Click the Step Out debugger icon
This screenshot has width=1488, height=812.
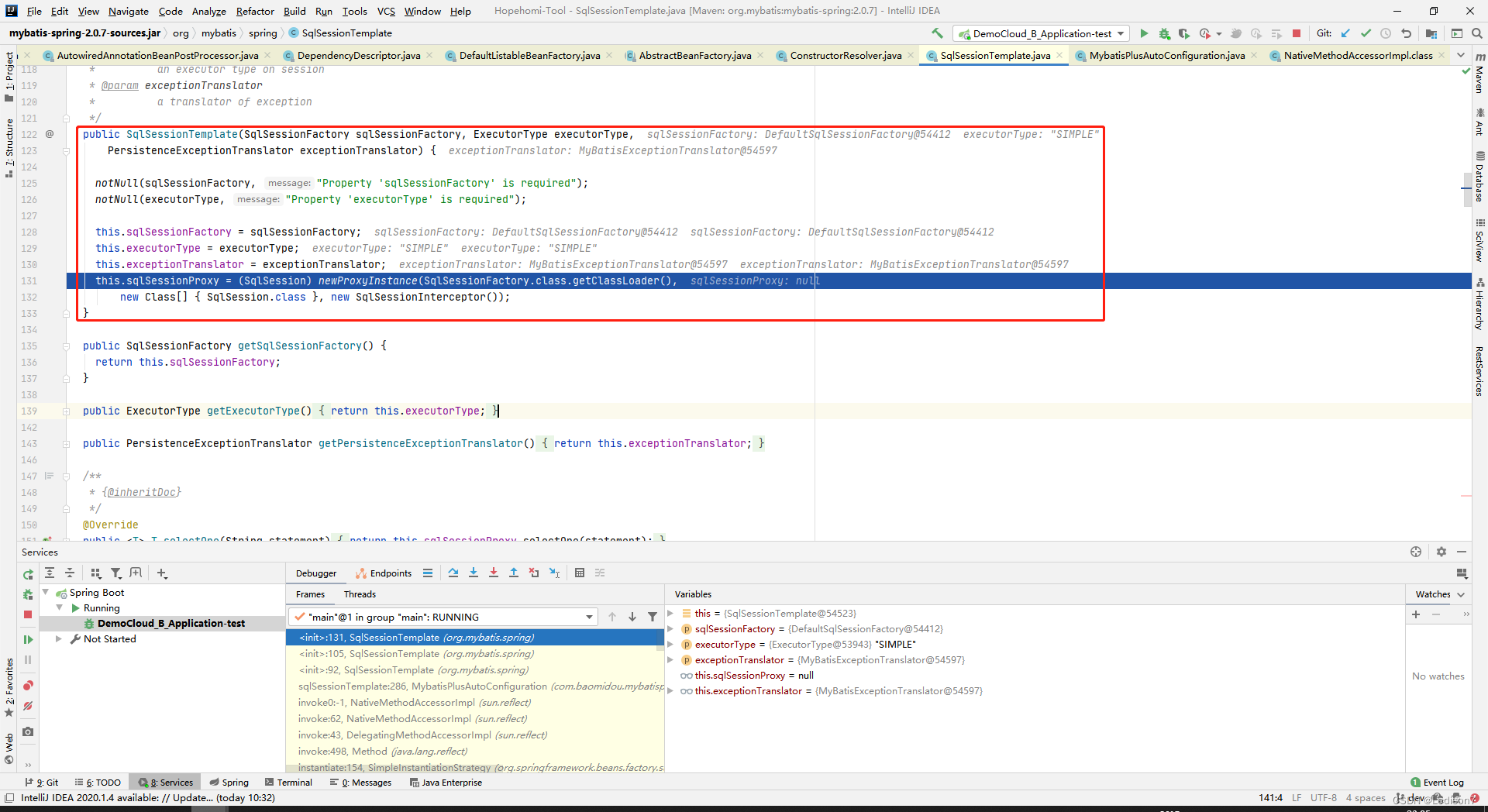(x=514, y=573)
